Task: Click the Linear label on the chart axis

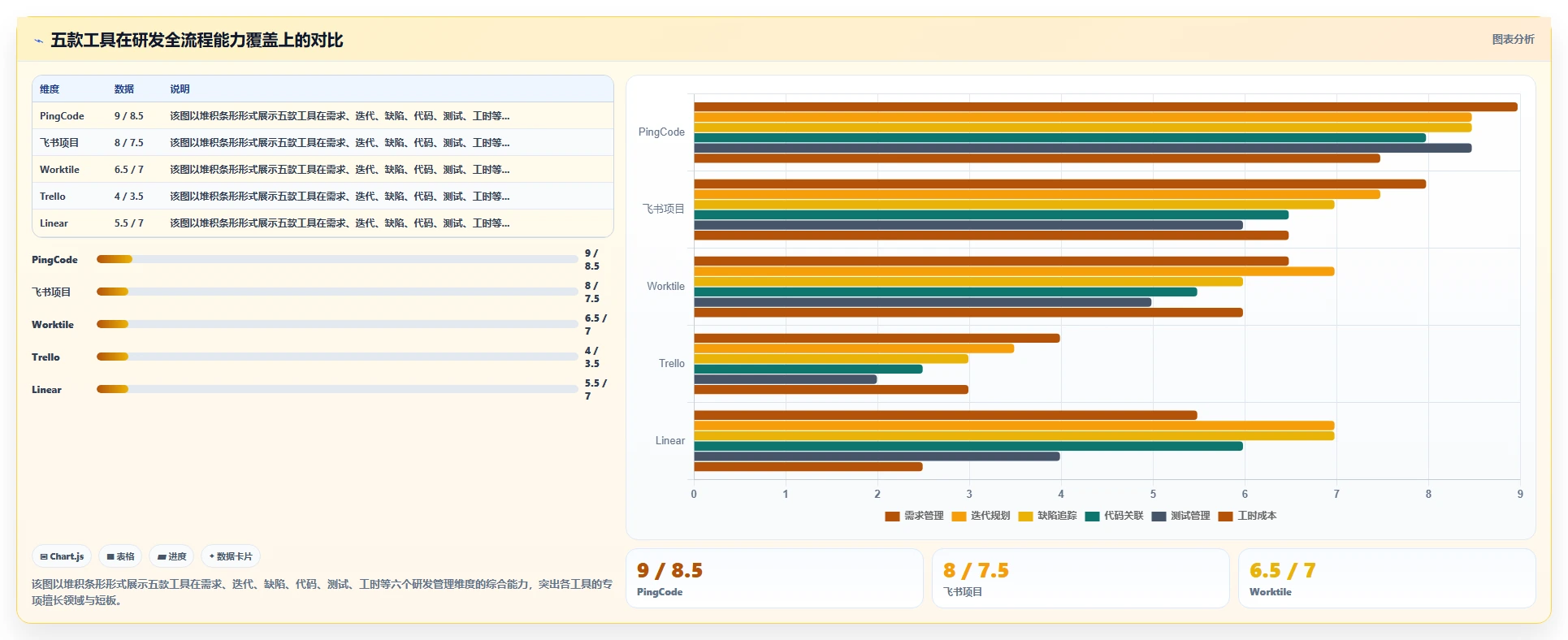Action: click(669, 441)
